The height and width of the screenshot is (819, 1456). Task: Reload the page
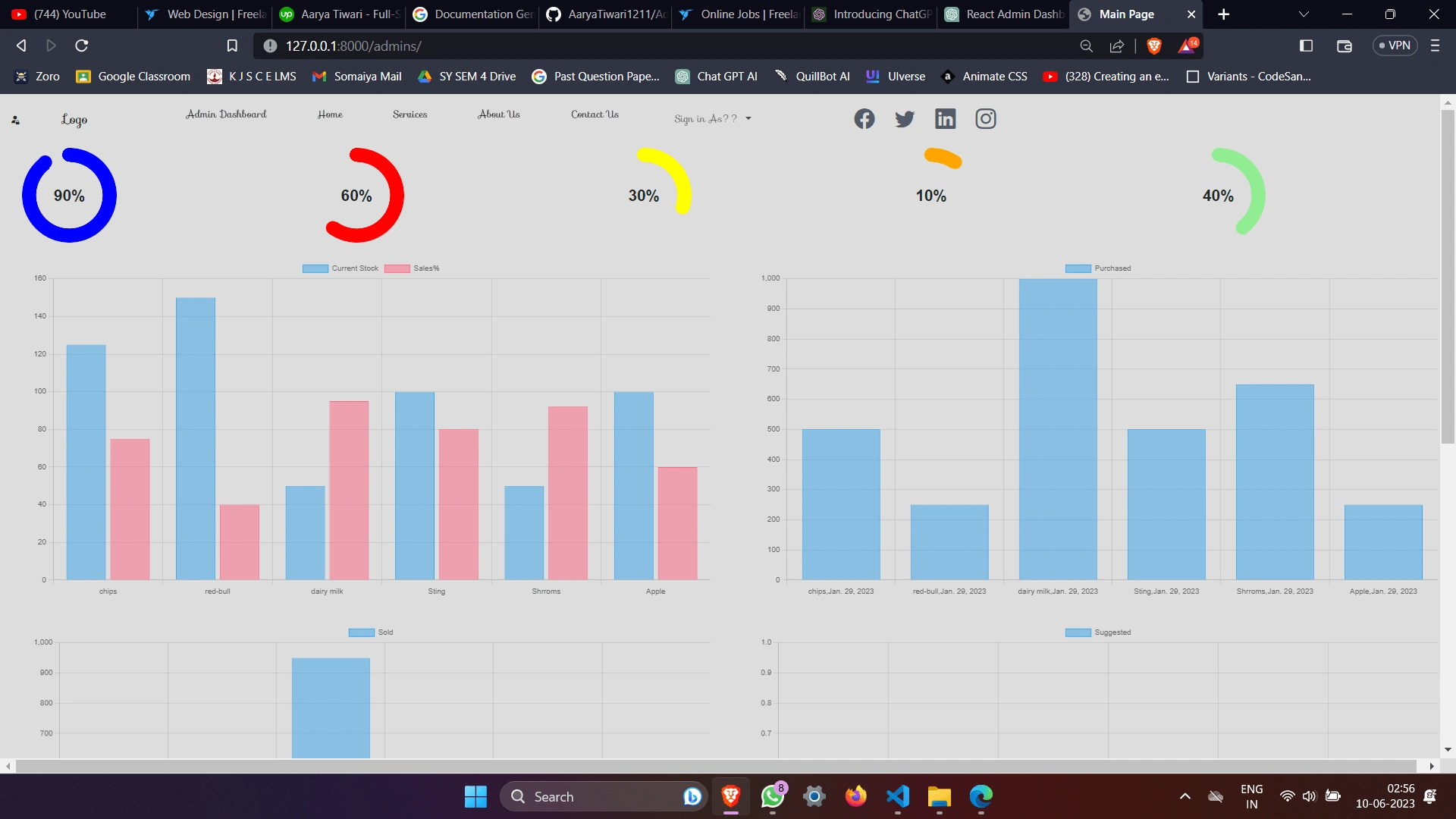(82, 46)
